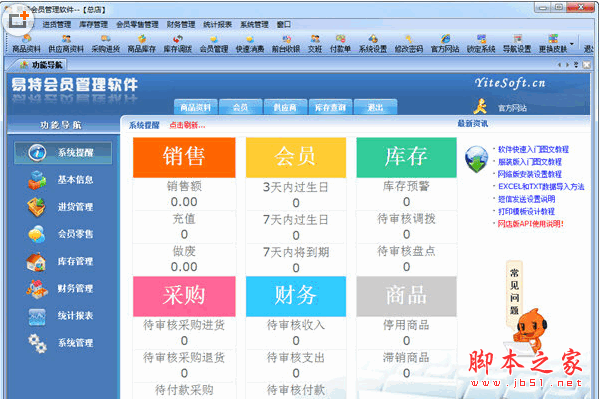Open the 库存管理 menu
599x399 pixels.
point(93,24)
